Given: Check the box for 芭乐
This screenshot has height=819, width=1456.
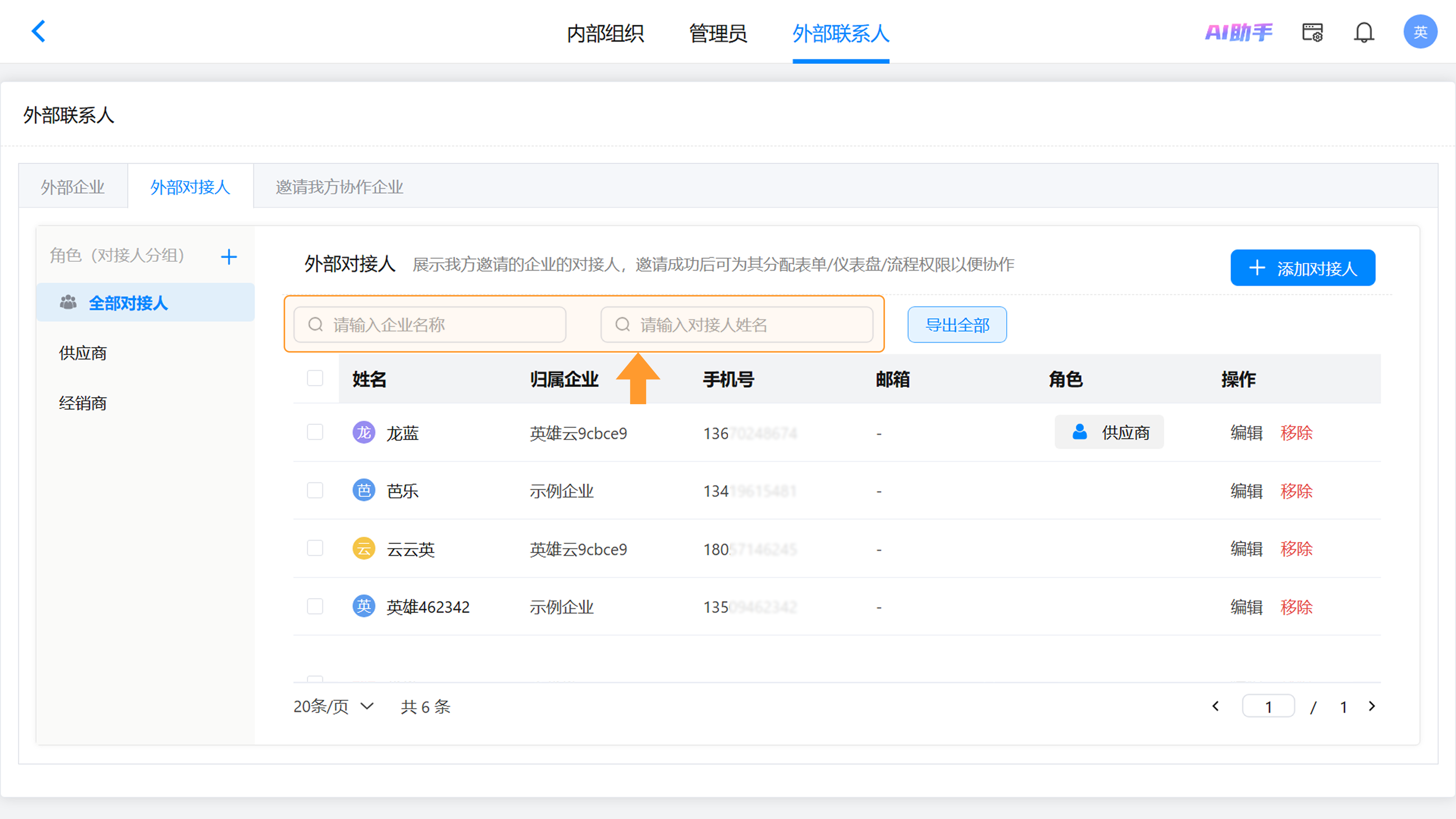Looking at the screenshot, I should click(x=315, y=490).
